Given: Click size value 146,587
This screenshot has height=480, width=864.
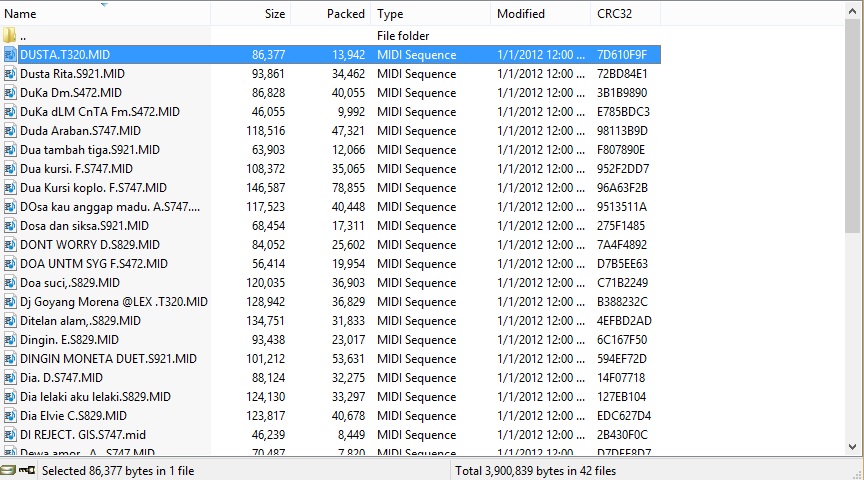Looking at the screenshot, I should (x=266, y=187).
